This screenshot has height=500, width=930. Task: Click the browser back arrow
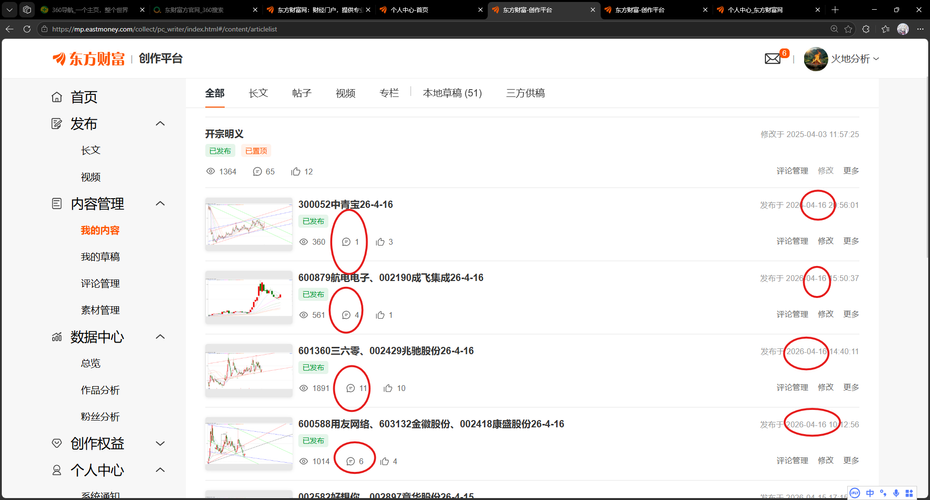point(9,28)
